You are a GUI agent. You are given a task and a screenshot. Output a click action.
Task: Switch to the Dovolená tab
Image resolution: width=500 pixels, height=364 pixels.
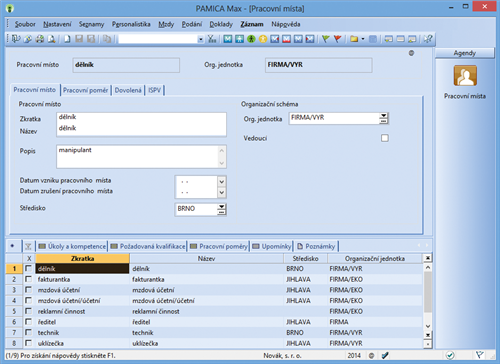click(x=128, y=90)
